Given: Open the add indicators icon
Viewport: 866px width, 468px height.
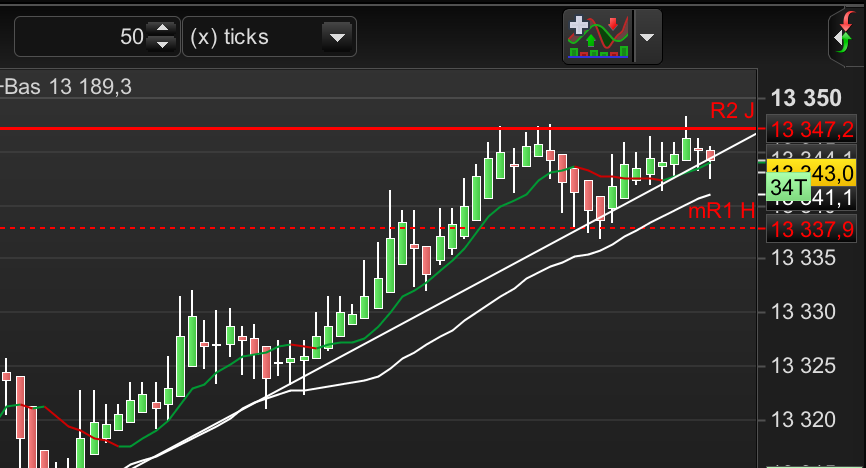Looking at the screenshot, I should tap(598, 36).
